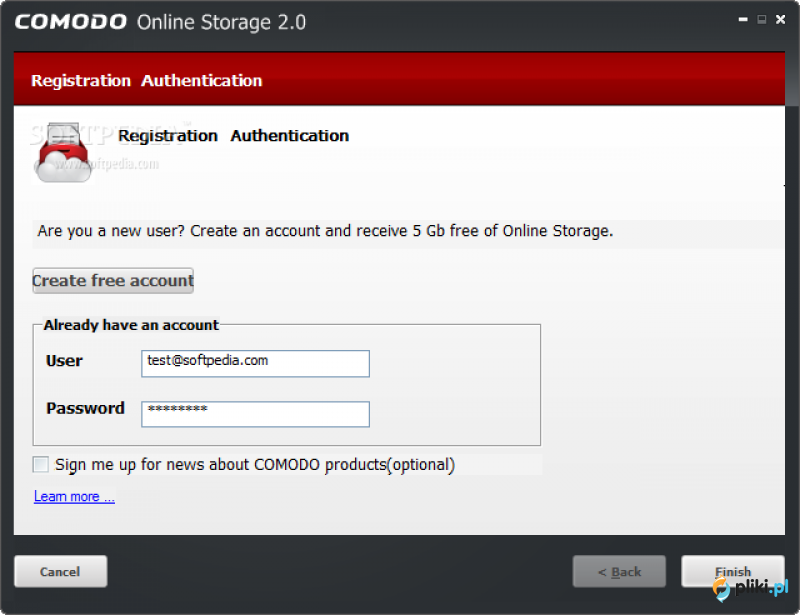Close the COMODO Online Storage window
Image resolution: width=800 pixels, height=615 pixels.
(780, 19)
